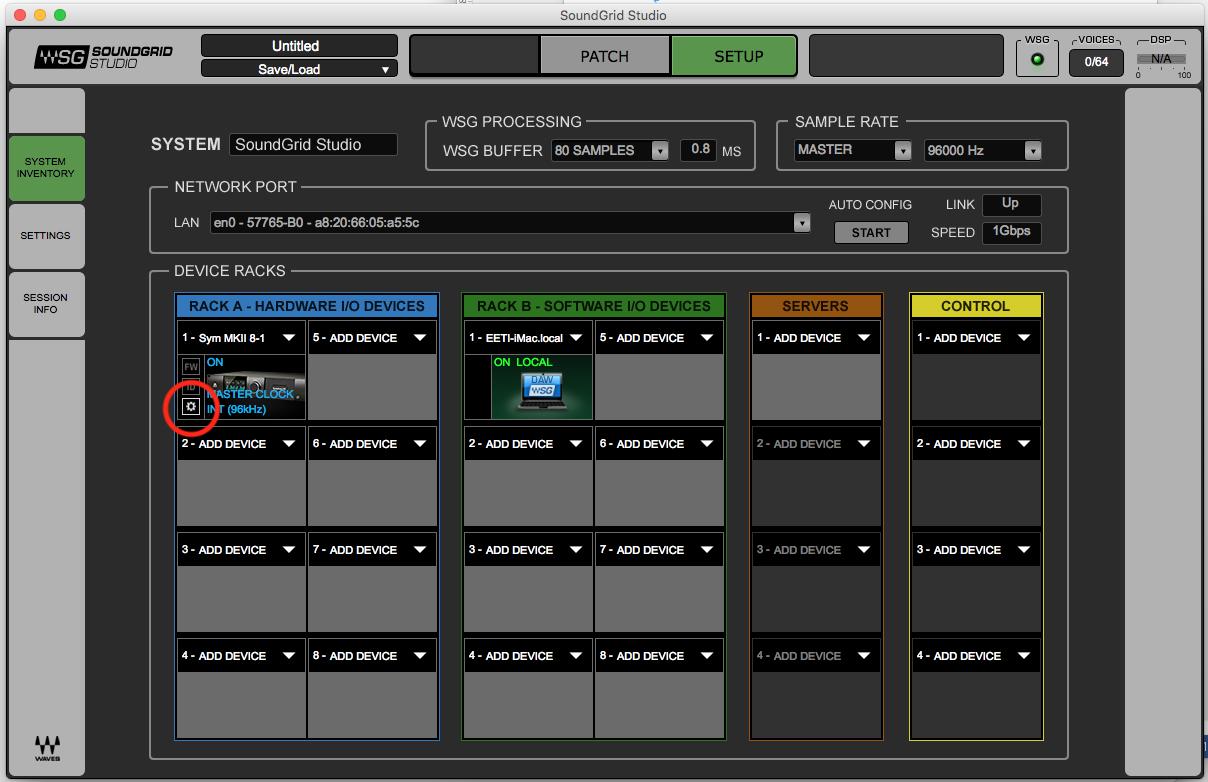1208x782 pixels.
Task: Click the DSP usage meter
Action: (x=1160, y=60)
